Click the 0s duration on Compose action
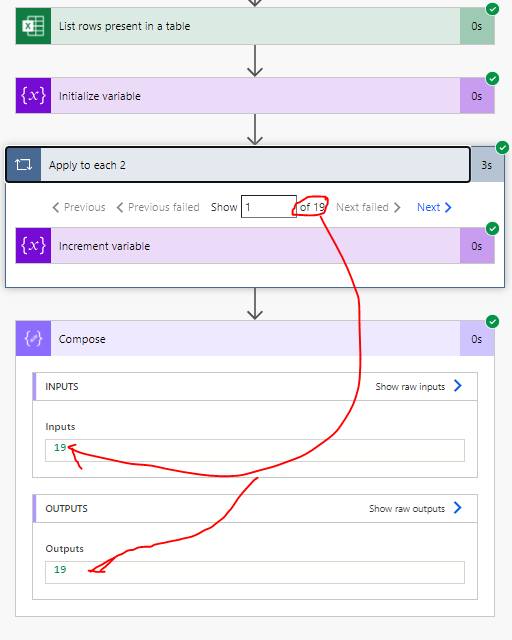This screenshot has height=640, width=512. coord(476,339)
